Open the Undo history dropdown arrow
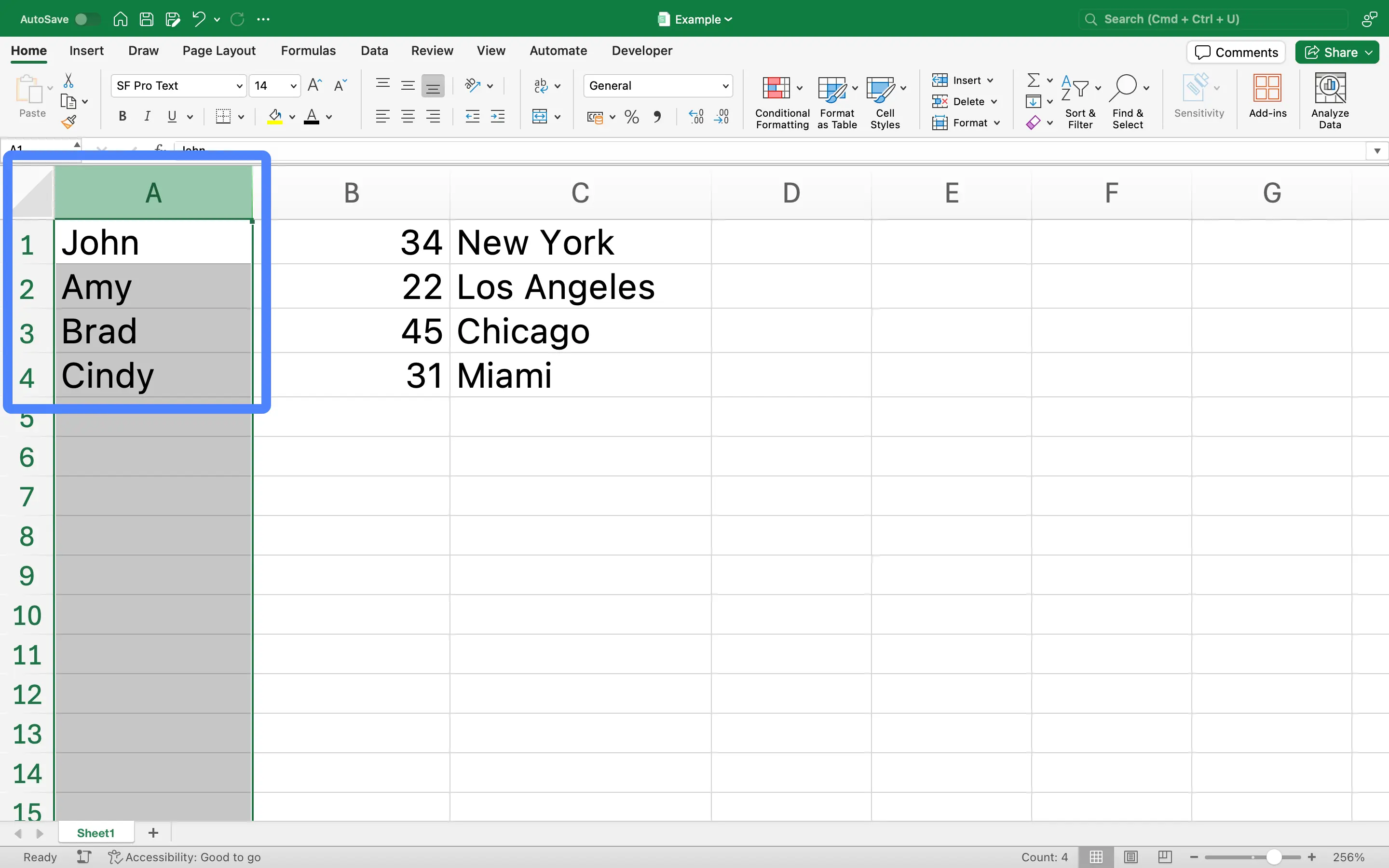1389x868 pixels. pyautogui.click(x=217, y=19)
